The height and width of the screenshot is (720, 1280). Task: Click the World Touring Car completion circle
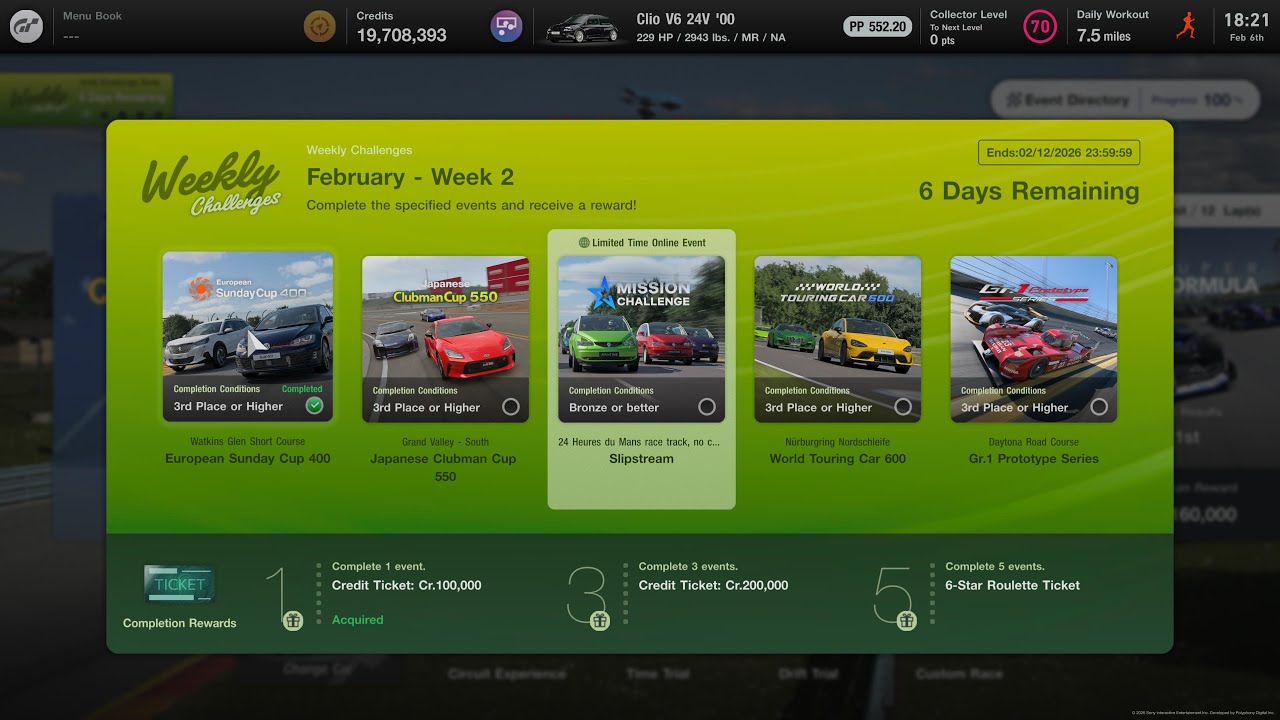coord(903,407)
